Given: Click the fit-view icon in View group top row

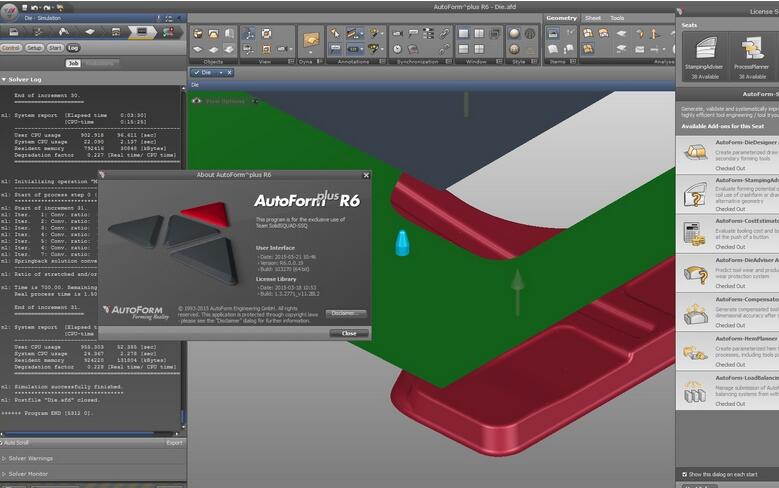Looking at the screenshot, I should pos(266,34).
